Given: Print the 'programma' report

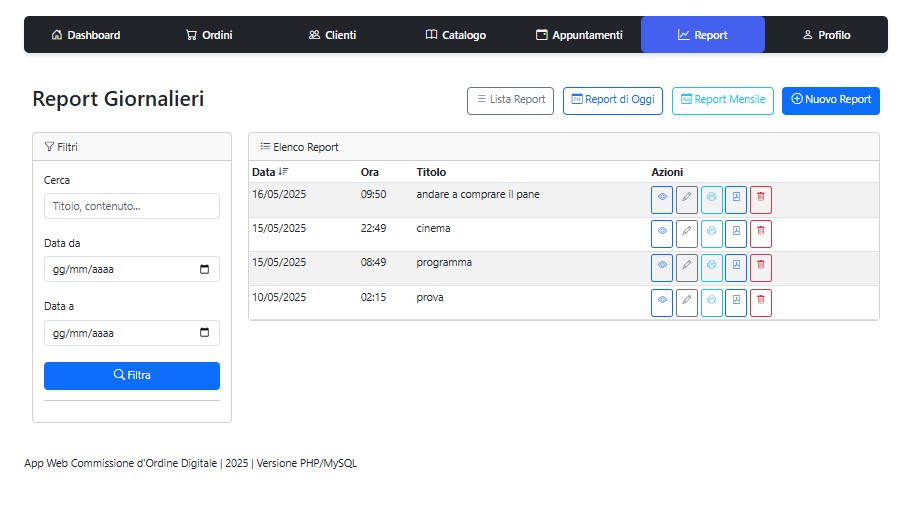Looking at the screenshot, I should pyautogui.click(x=711, y=268).
